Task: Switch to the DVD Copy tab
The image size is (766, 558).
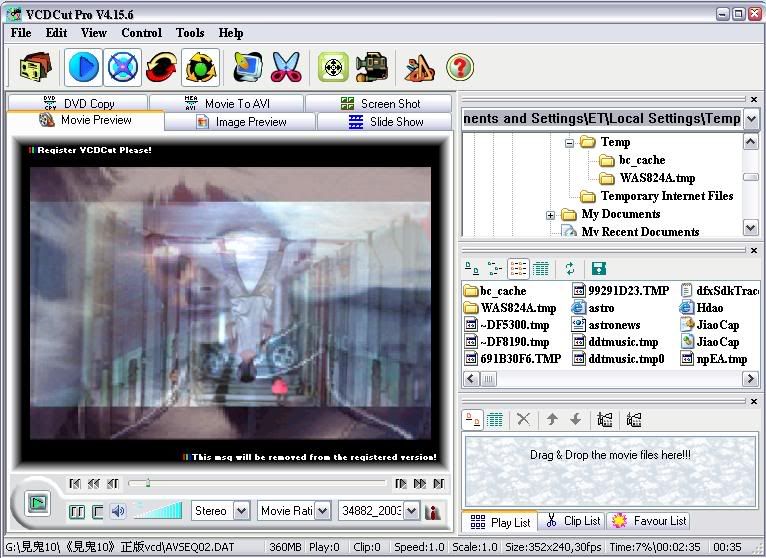Action: [78, 103]
